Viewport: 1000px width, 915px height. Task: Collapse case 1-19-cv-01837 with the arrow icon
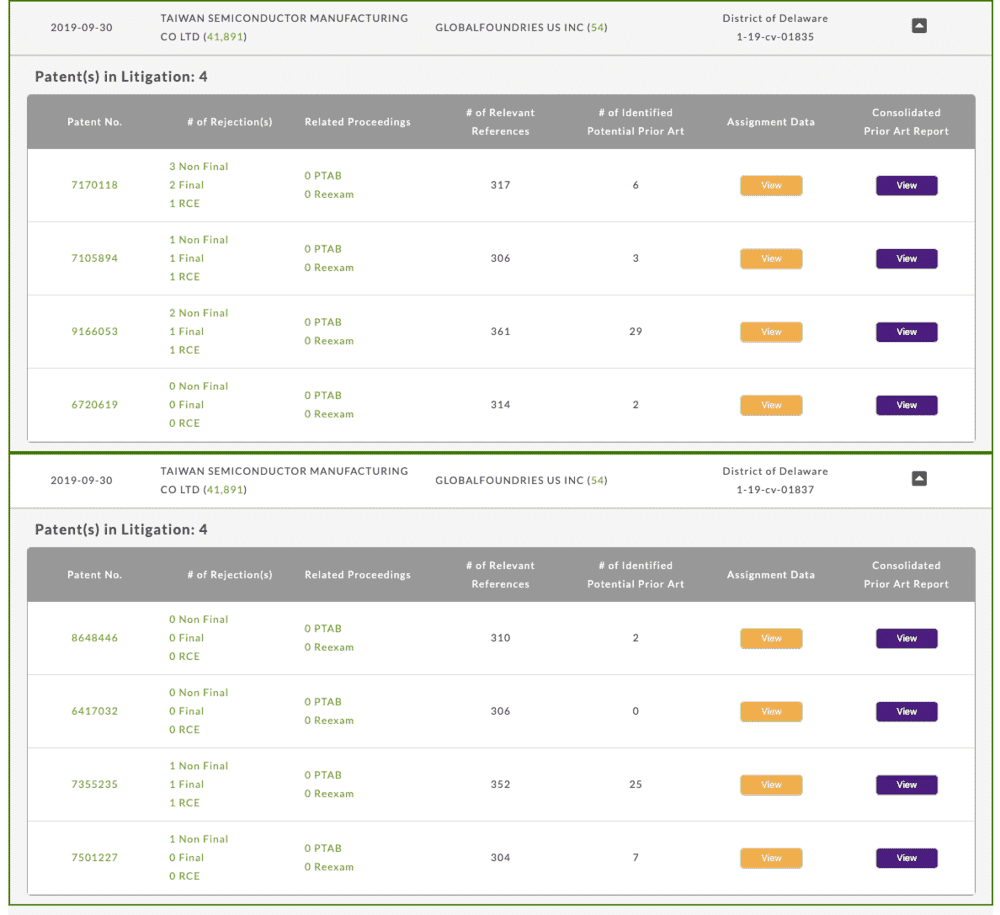click(919, 479)
